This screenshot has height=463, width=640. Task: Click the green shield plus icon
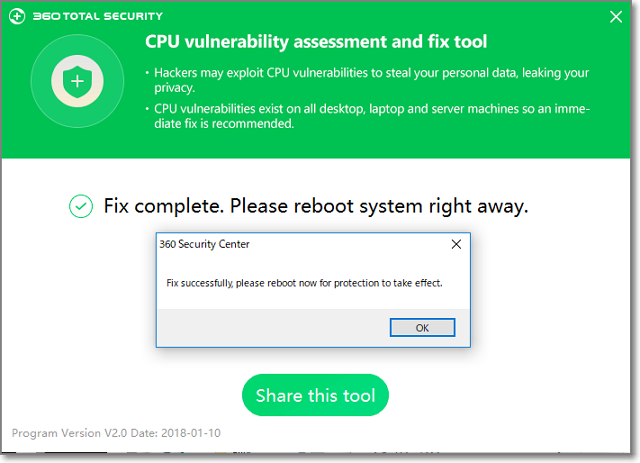tap(77, 81)
